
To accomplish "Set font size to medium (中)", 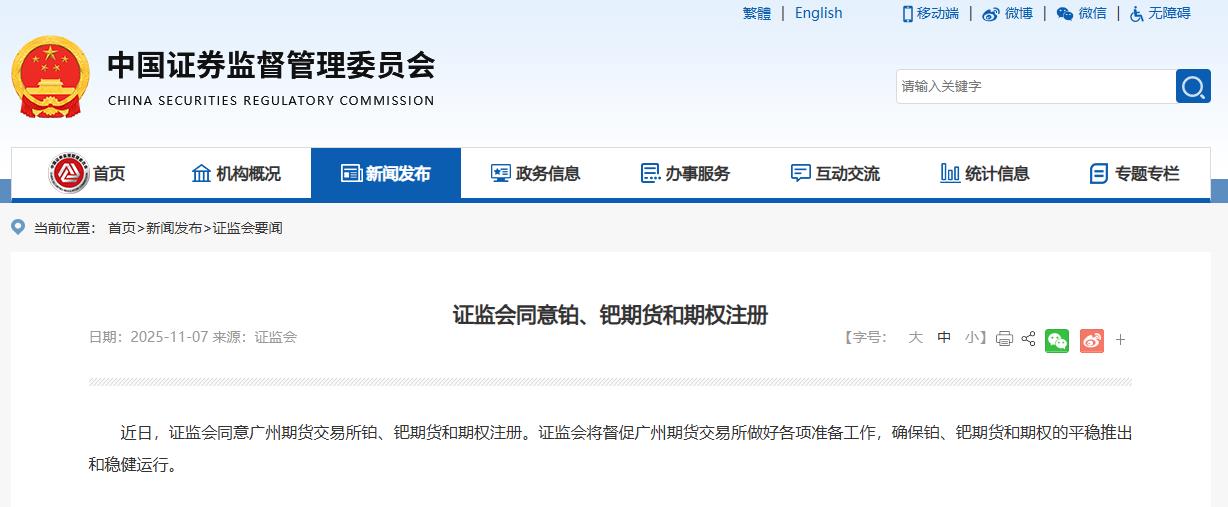I will point(944,338).
